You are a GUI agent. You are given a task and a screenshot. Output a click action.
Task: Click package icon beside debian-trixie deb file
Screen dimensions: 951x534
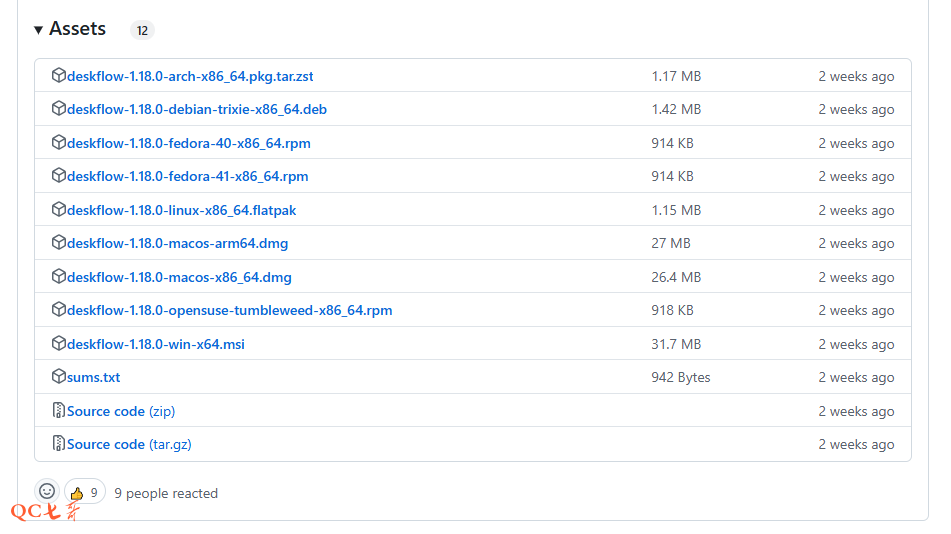click(x=59, y=109)
